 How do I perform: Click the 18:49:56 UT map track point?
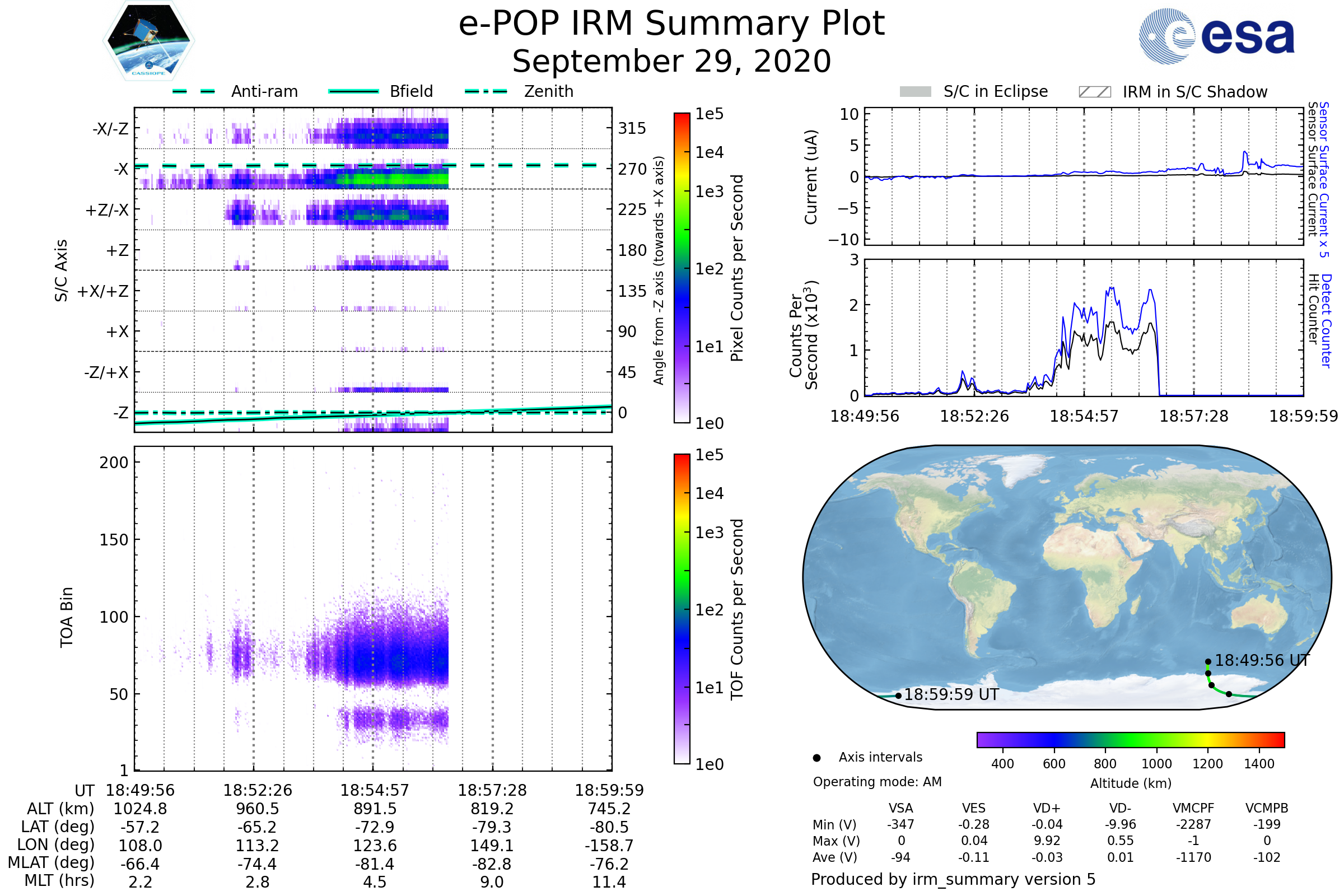pos(1208,662)
